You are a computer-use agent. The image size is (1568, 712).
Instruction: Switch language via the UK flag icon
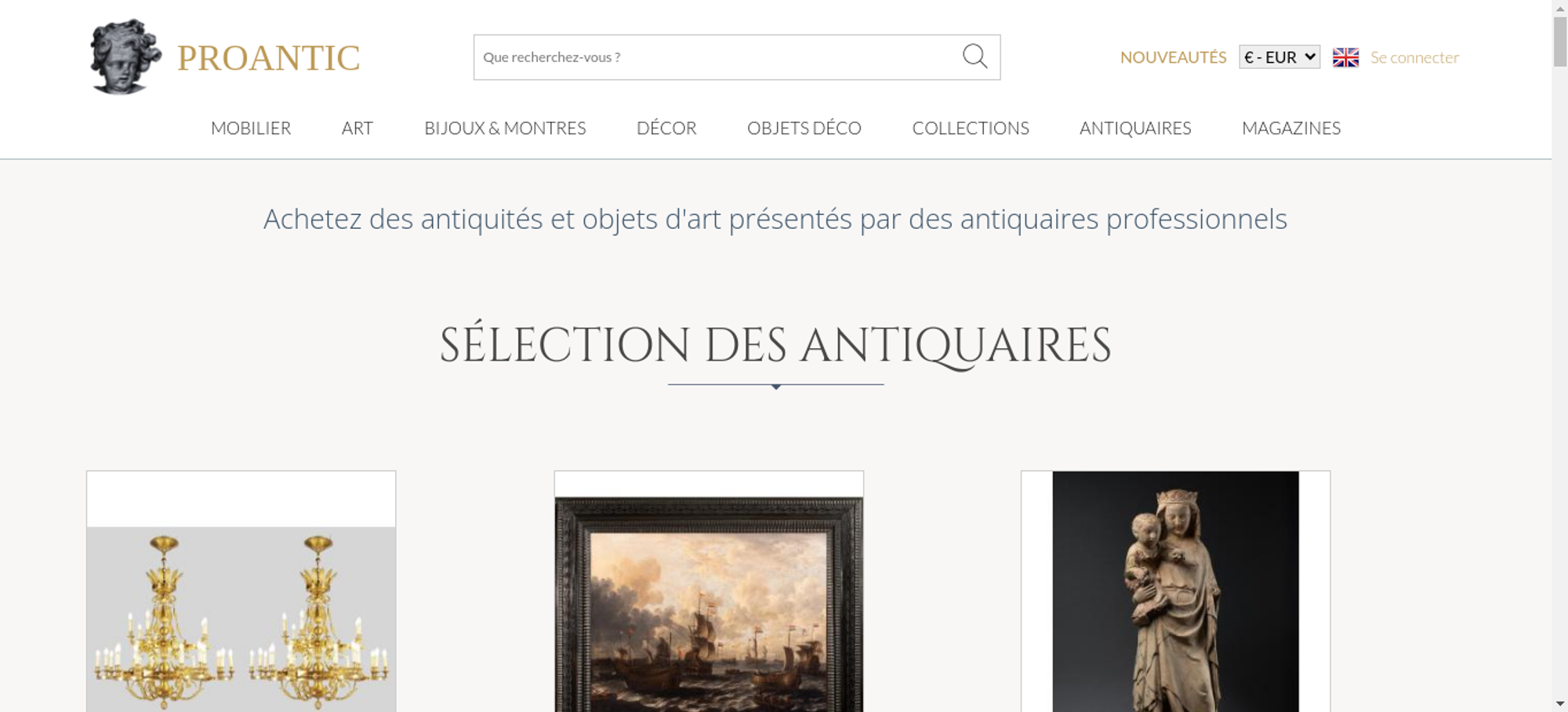tap(1345, 57)
